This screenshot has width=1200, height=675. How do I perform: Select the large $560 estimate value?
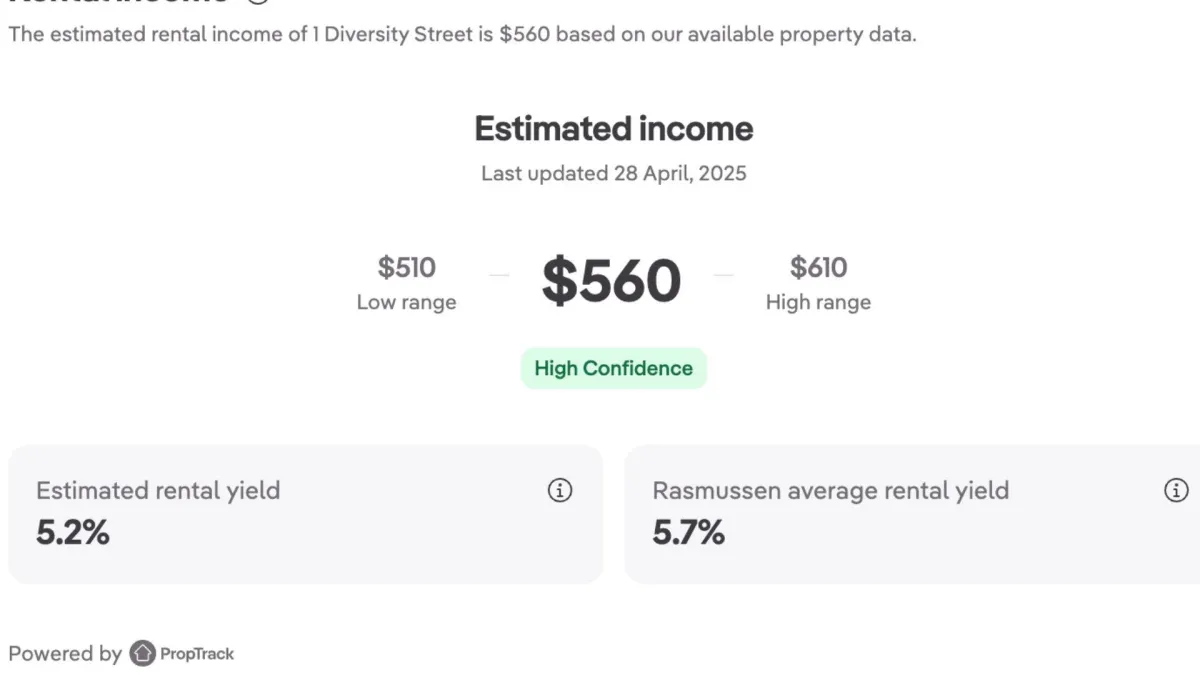click(x=611, y=281)
